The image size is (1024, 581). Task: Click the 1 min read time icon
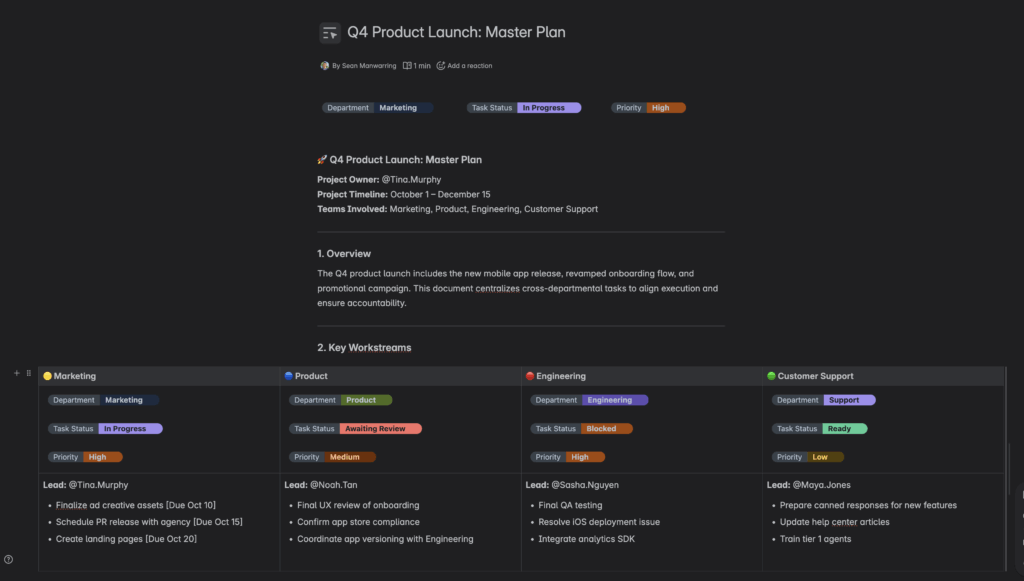(407, 66)
